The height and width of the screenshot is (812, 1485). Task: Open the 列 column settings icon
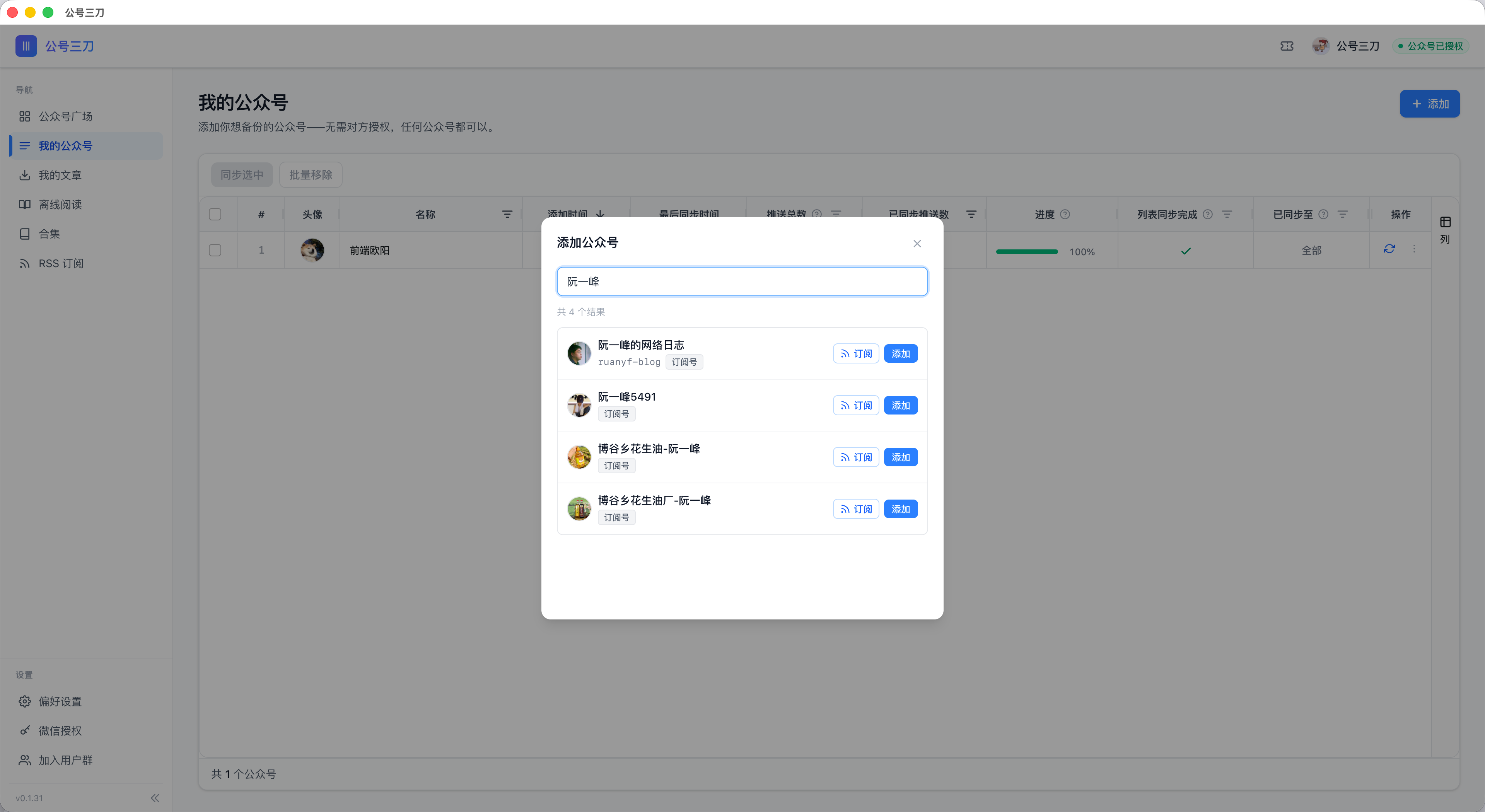1445,222
